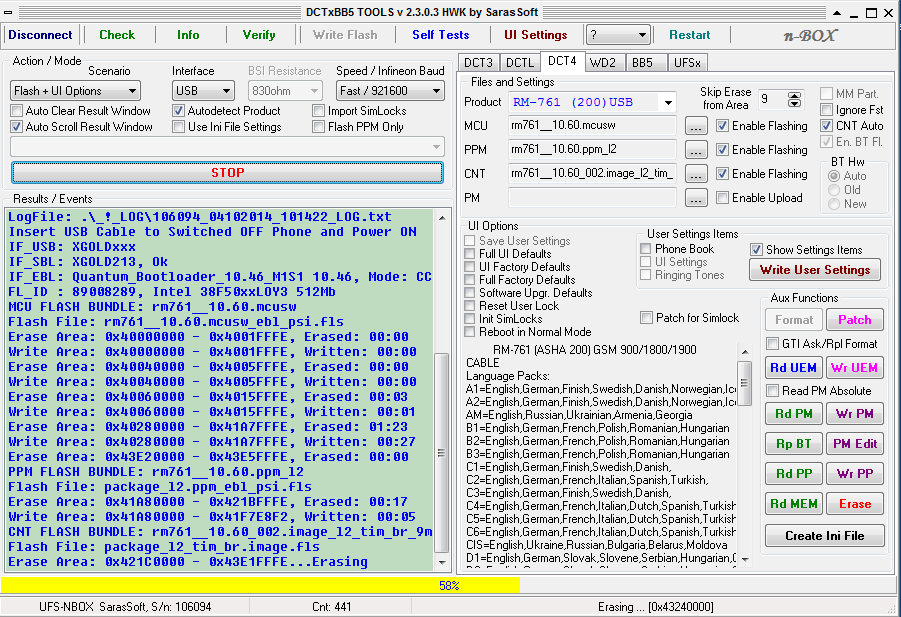Open PM Edit
This screenshot has width=901, height=617.
click(x=854, y=444)
